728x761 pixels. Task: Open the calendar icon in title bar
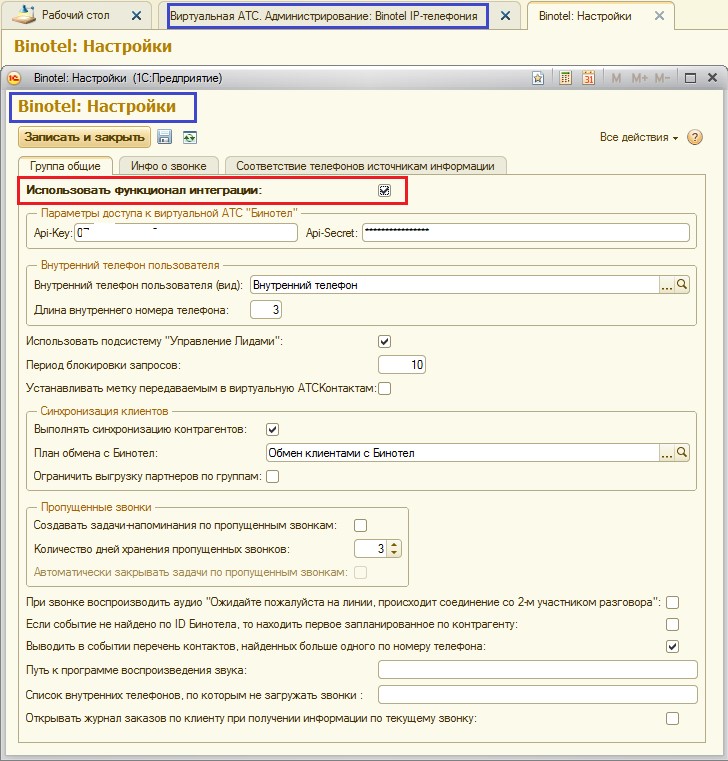click(x=588, y=78)
